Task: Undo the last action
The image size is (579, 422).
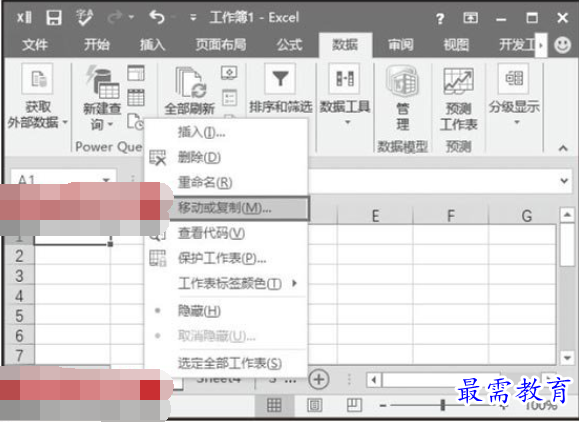Action: pyautogui.click(x=157, y=17)
